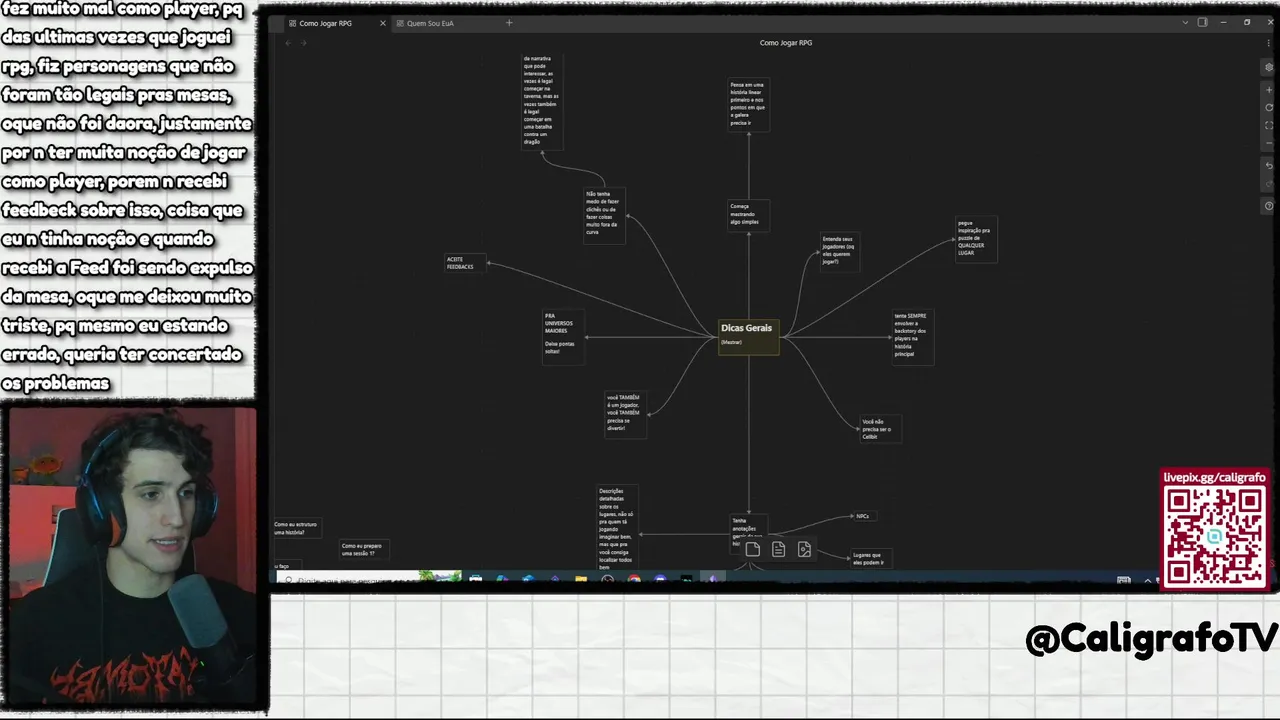Select the ACEITE FEEDBACKS card
The image size is (1280, 720).
click(465, 263)
